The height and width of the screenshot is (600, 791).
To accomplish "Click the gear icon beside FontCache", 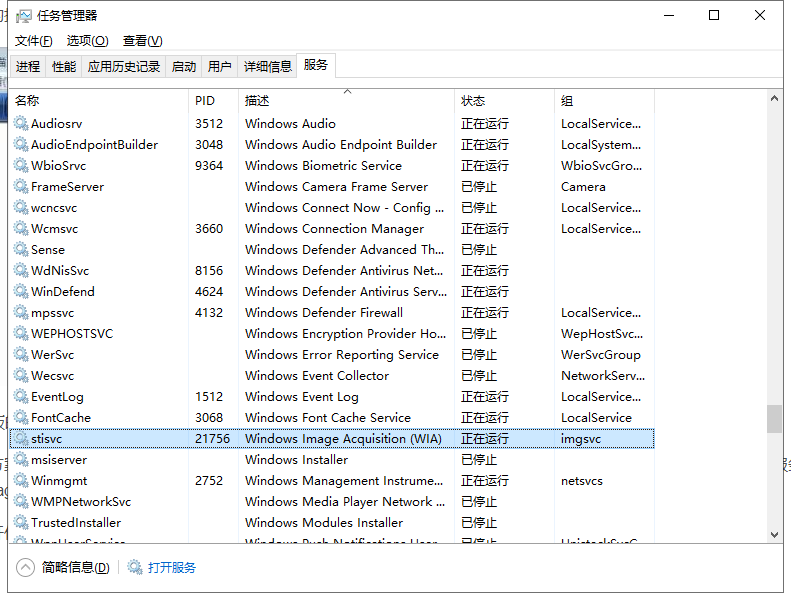I will click(x=21, y=417).
